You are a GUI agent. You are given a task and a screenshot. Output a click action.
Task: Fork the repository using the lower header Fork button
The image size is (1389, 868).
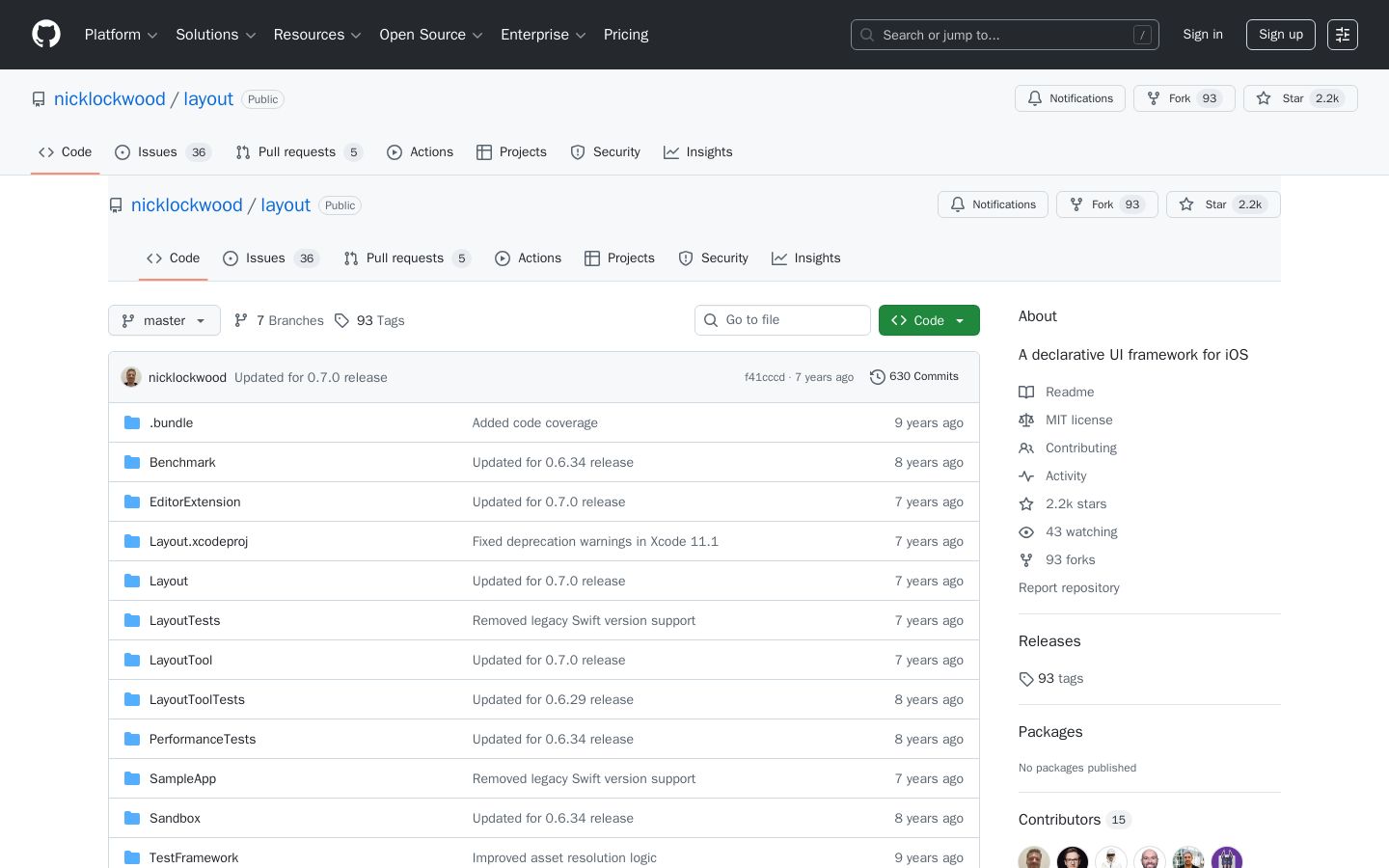coord(1107,204)
